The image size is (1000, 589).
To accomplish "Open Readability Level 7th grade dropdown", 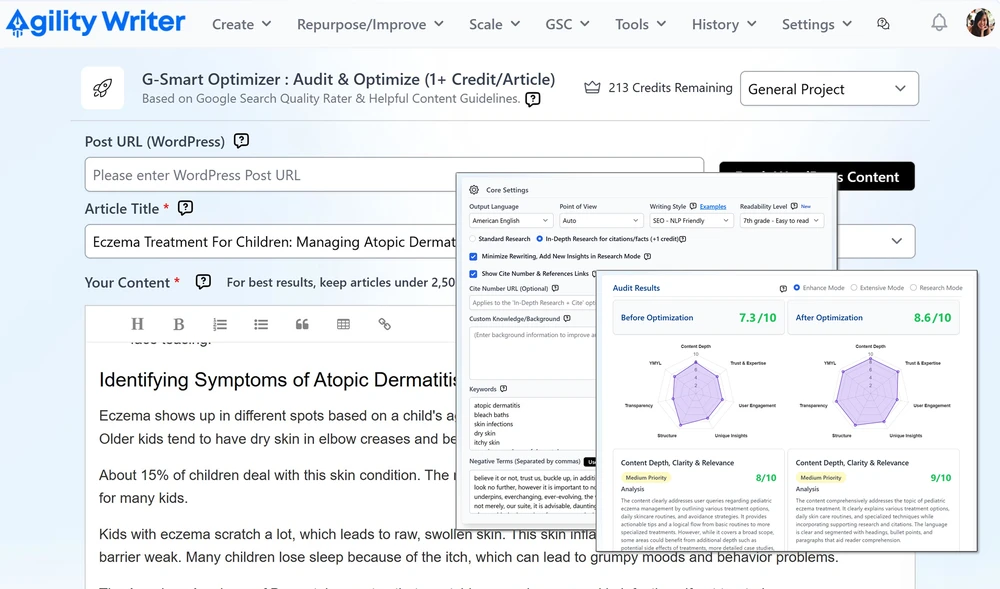I will [x=781, y=221].
